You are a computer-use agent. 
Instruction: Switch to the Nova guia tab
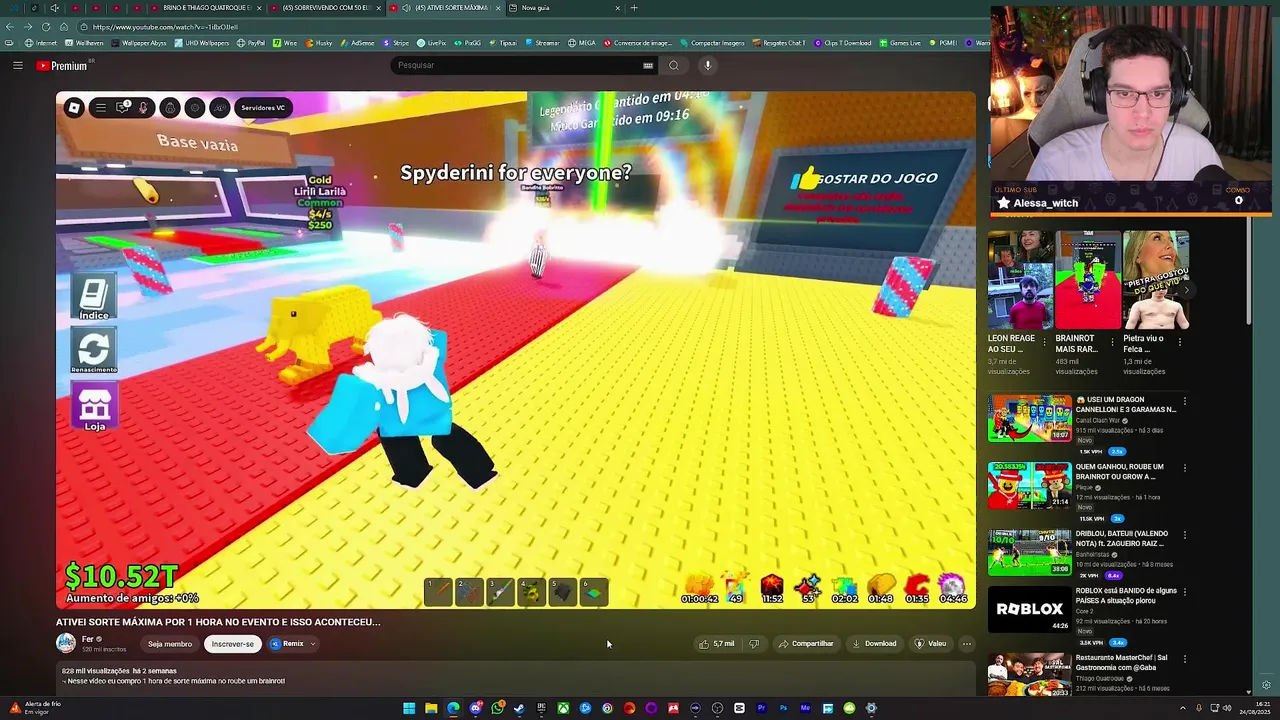tap(565, 8)
